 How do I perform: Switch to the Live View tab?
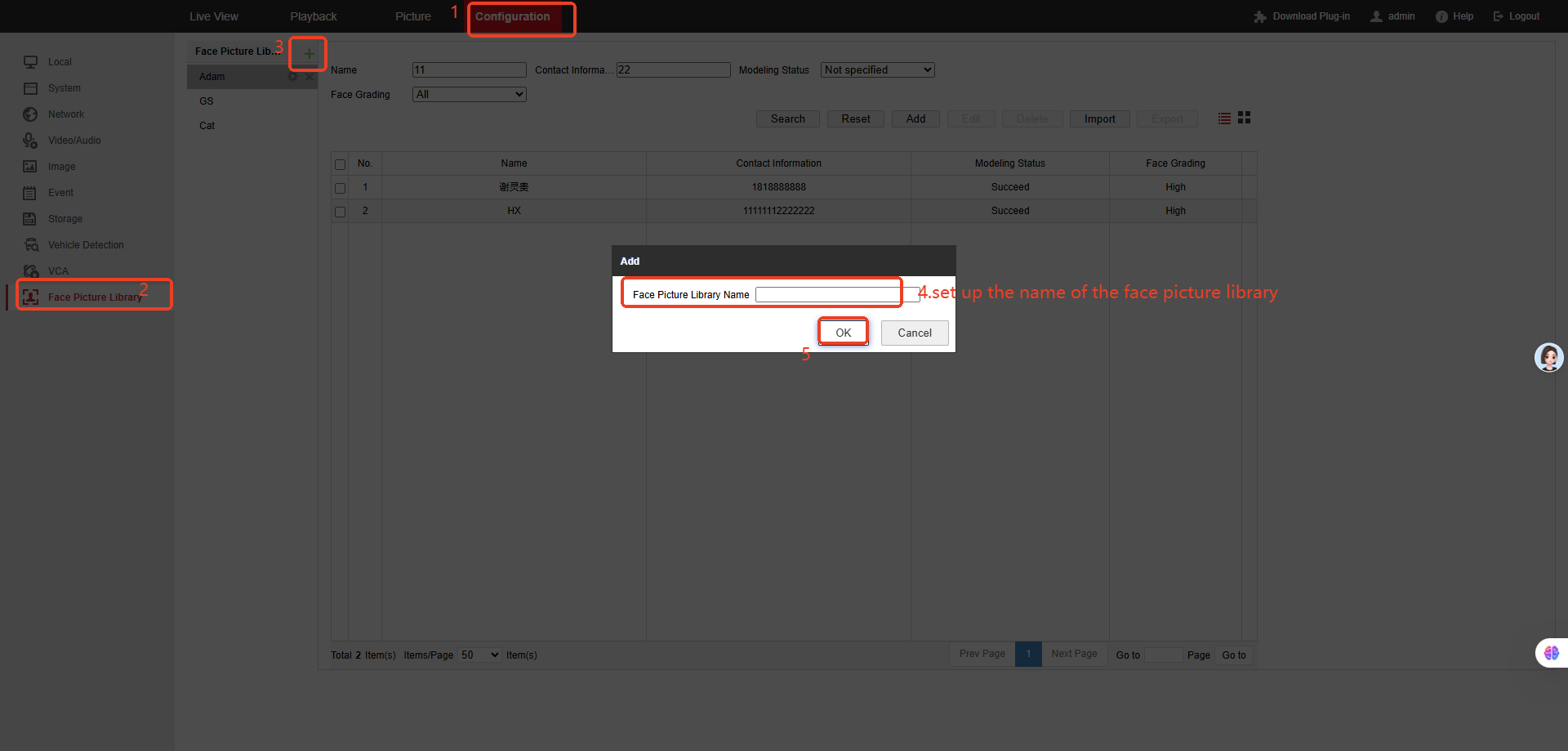(214, 16)
